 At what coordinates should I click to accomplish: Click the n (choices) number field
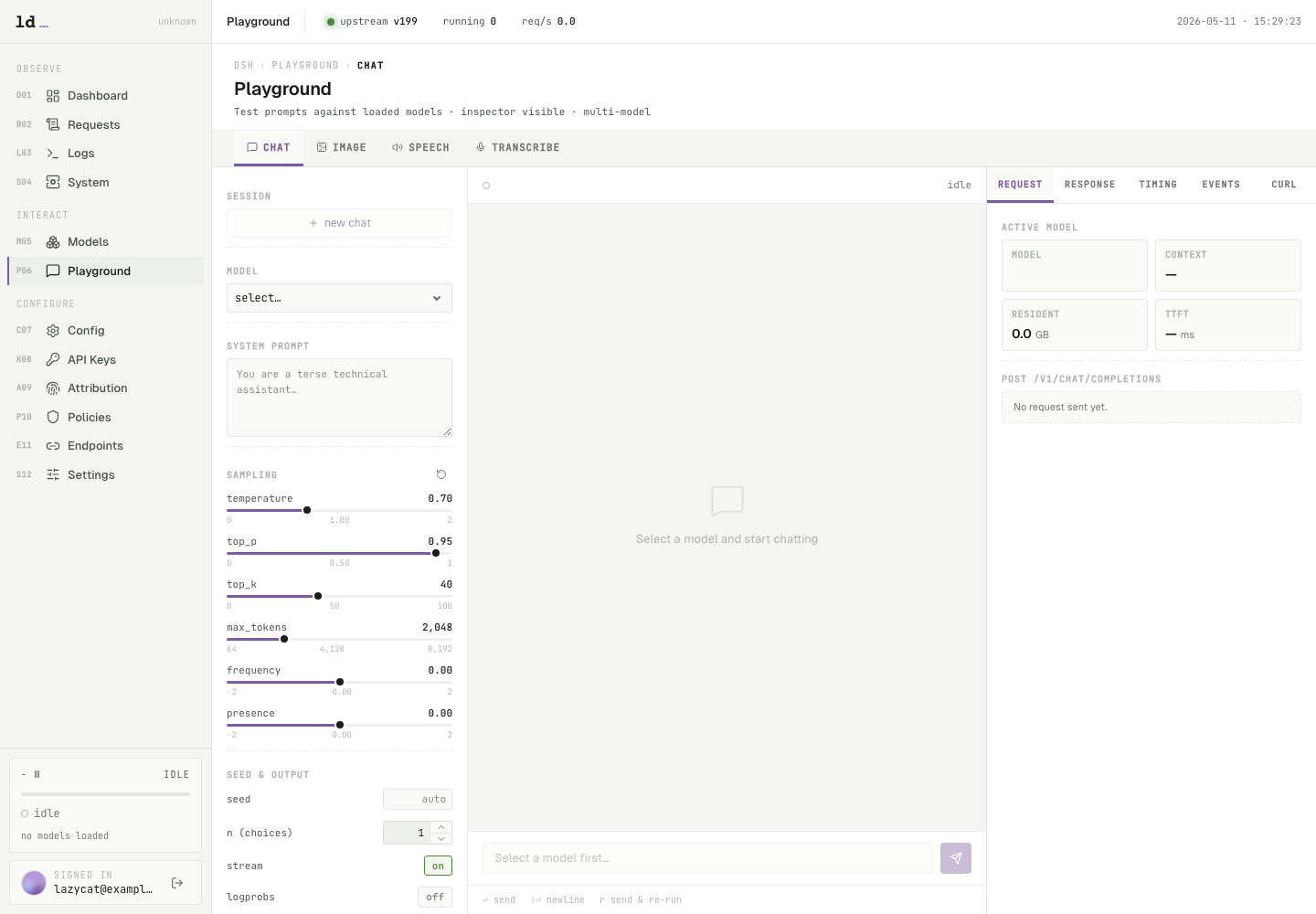(x=407, y=833)
